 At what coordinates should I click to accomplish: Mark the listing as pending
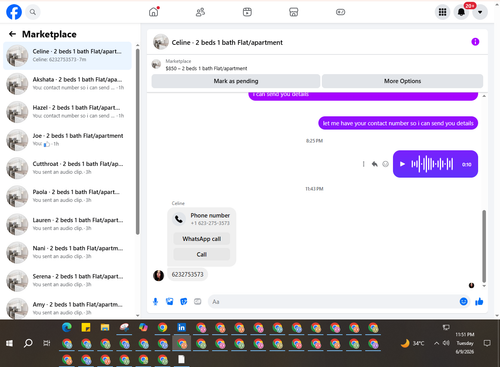pyautogui.click(x=236, y=81)
